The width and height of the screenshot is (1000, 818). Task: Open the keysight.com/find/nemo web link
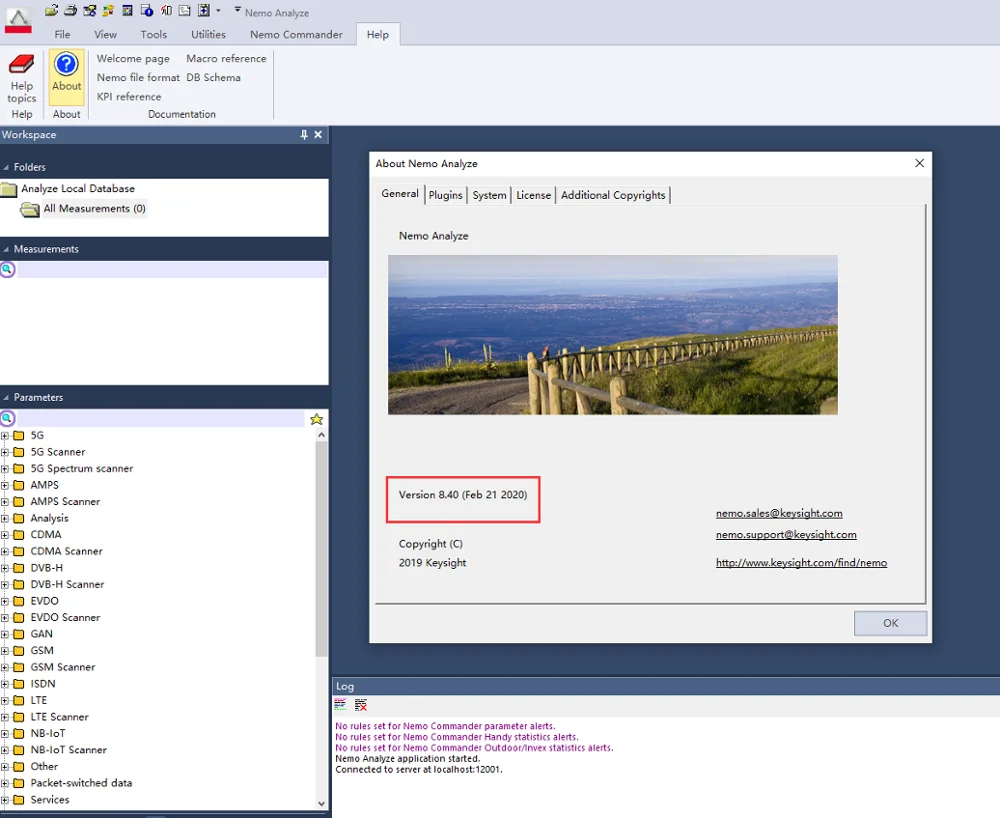point(801,563)
